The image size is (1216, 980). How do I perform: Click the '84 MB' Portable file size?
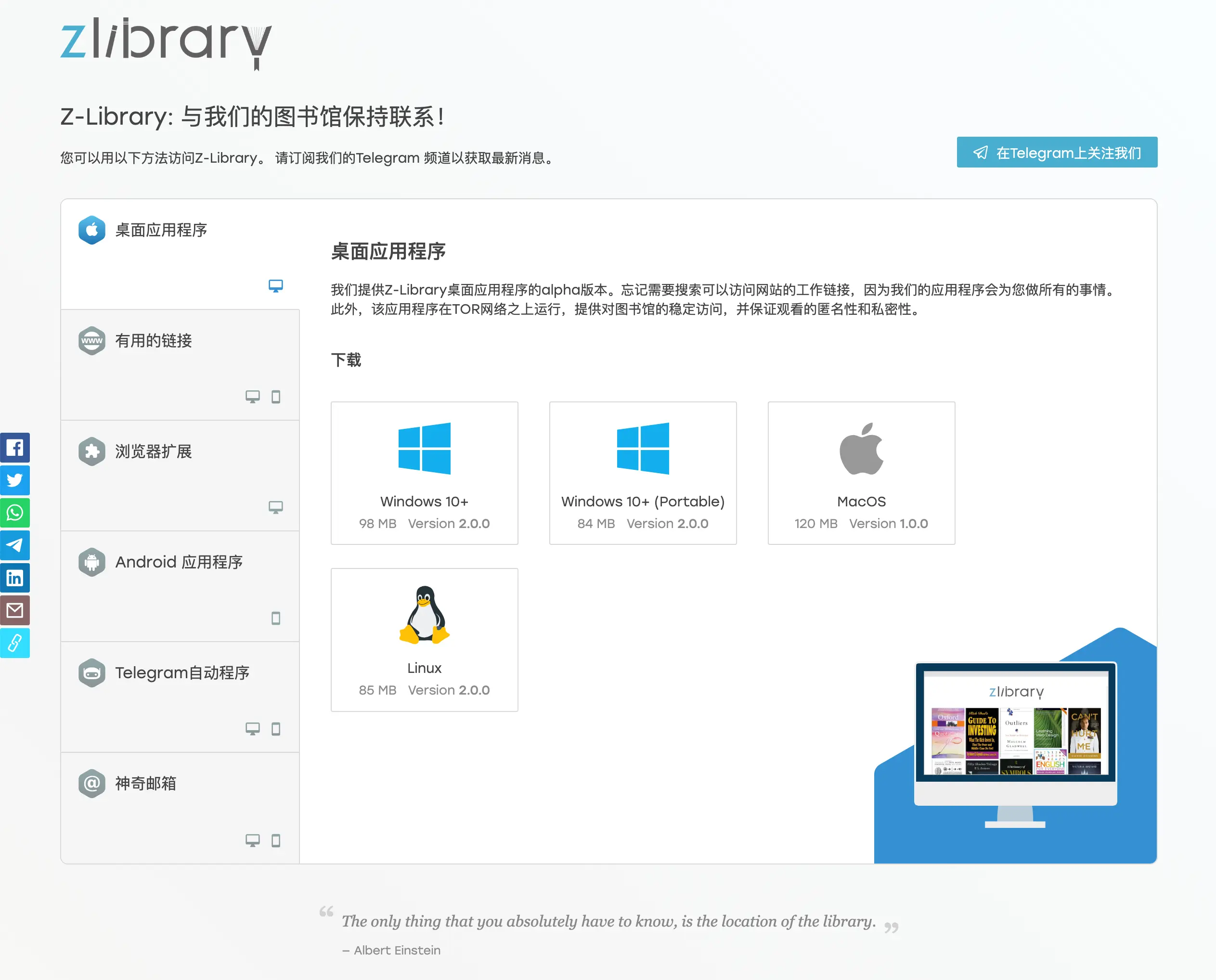596,523
